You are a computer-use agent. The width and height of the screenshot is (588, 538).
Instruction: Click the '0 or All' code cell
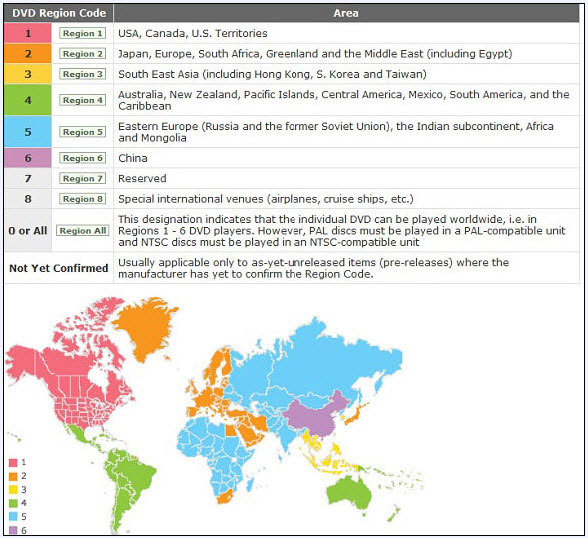point(28,231)
